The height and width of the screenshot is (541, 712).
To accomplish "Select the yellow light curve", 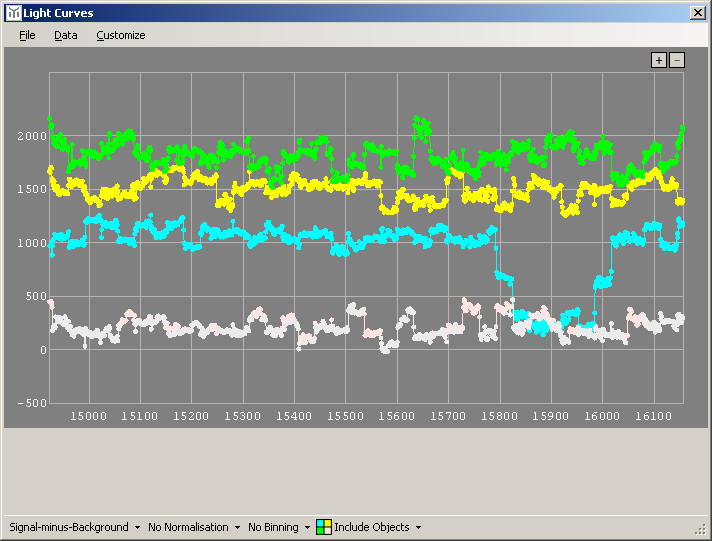I will (300, 185).
